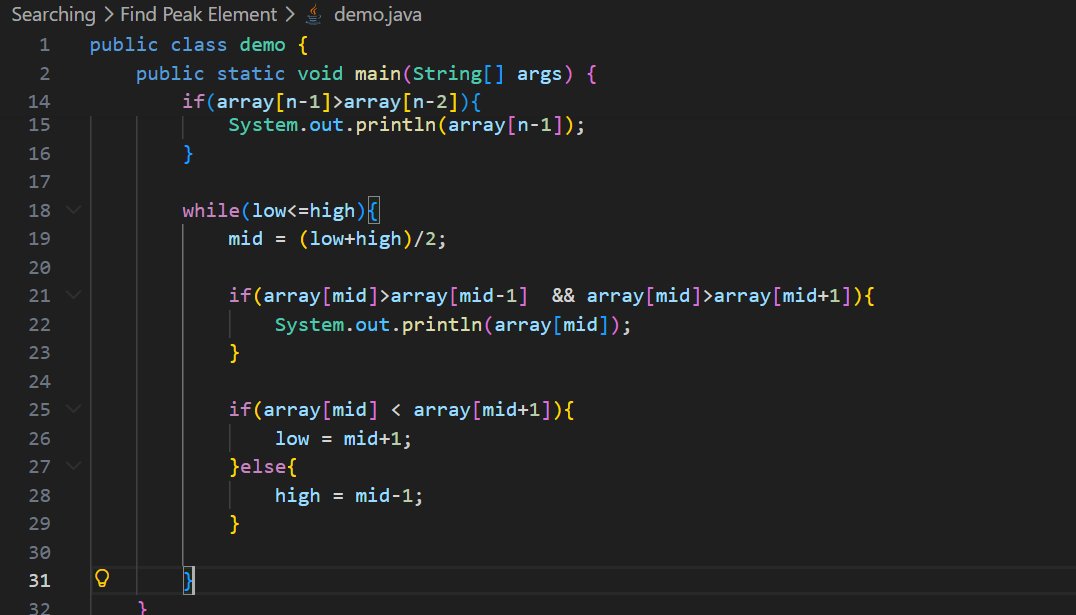Click line number 14 in the gutter
The width and height of the screenshot is (1076, 615).
click(x=40, y=102)
